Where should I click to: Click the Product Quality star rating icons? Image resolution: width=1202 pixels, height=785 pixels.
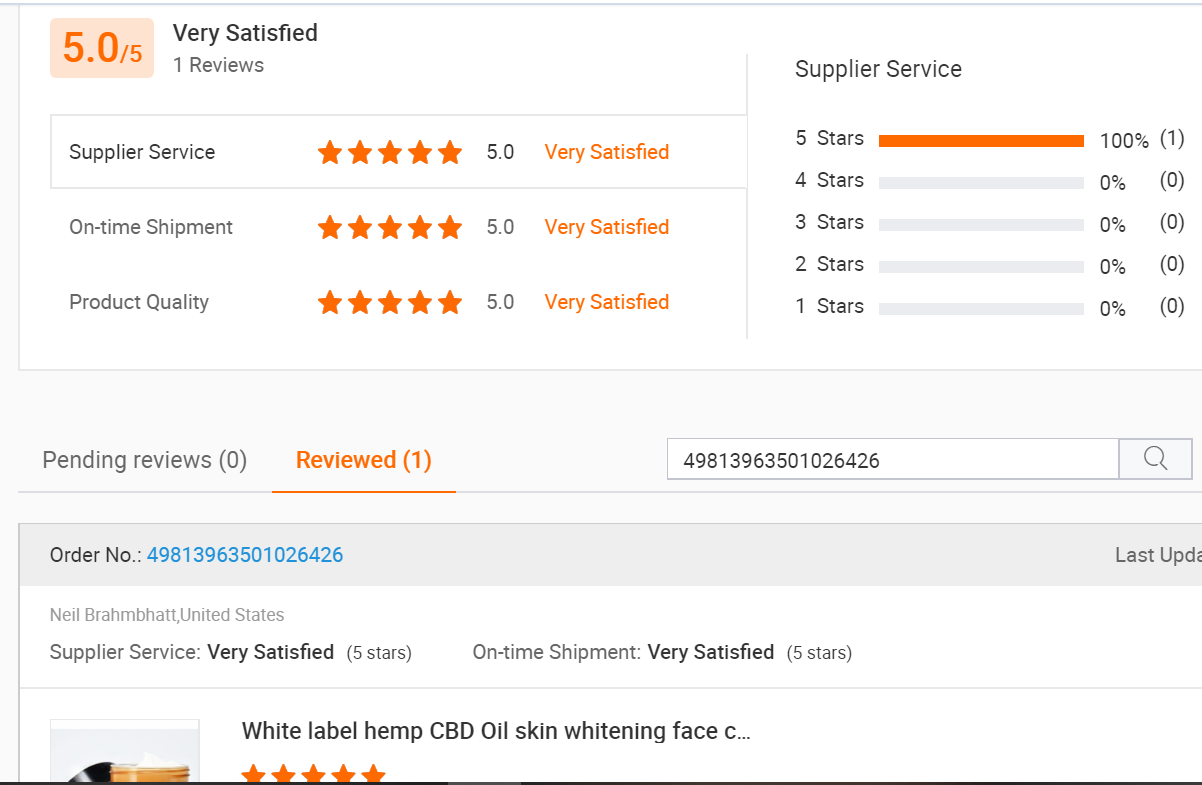[x=390, y=302]
